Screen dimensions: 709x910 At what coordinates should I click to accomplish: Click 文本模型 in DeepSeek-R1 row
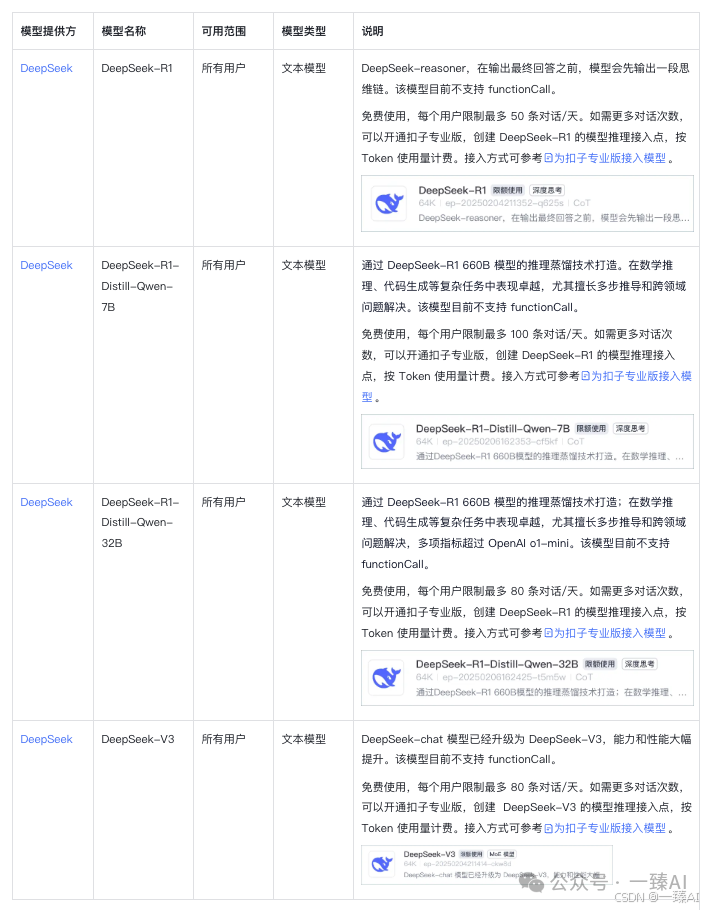click(303, 68)
